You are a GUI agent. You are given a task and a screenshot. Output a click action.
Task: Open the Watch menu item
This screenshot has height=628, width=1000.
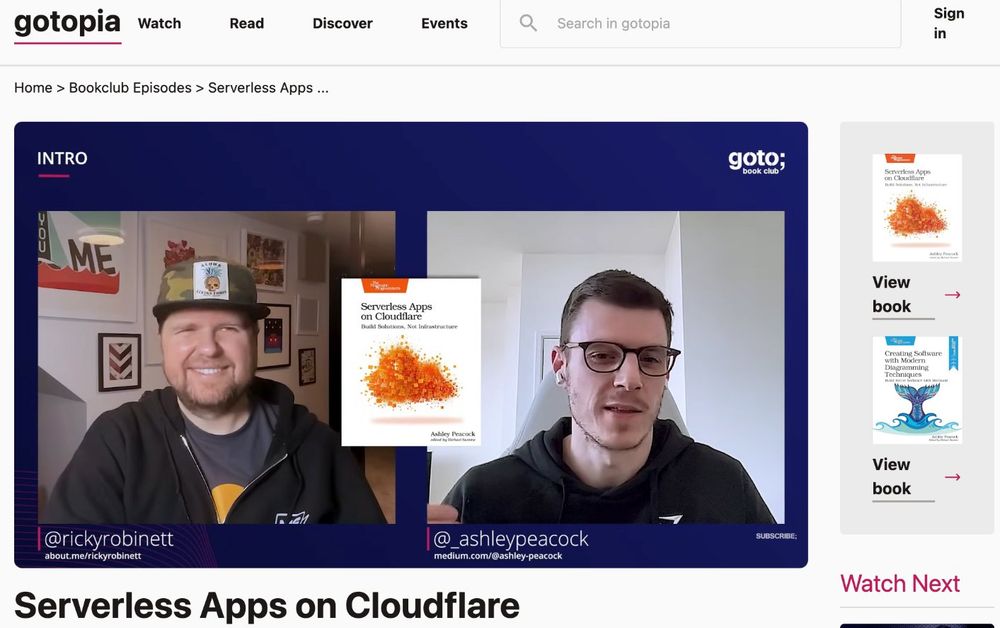click(x=159, y=24)
